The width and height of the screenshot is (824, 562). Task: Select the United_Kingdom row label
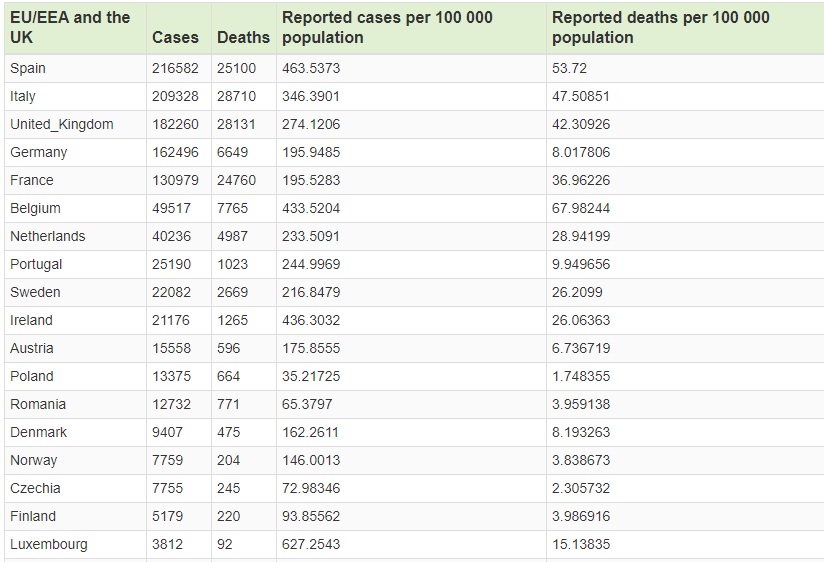pyautogui.click(x=62, y=124)
